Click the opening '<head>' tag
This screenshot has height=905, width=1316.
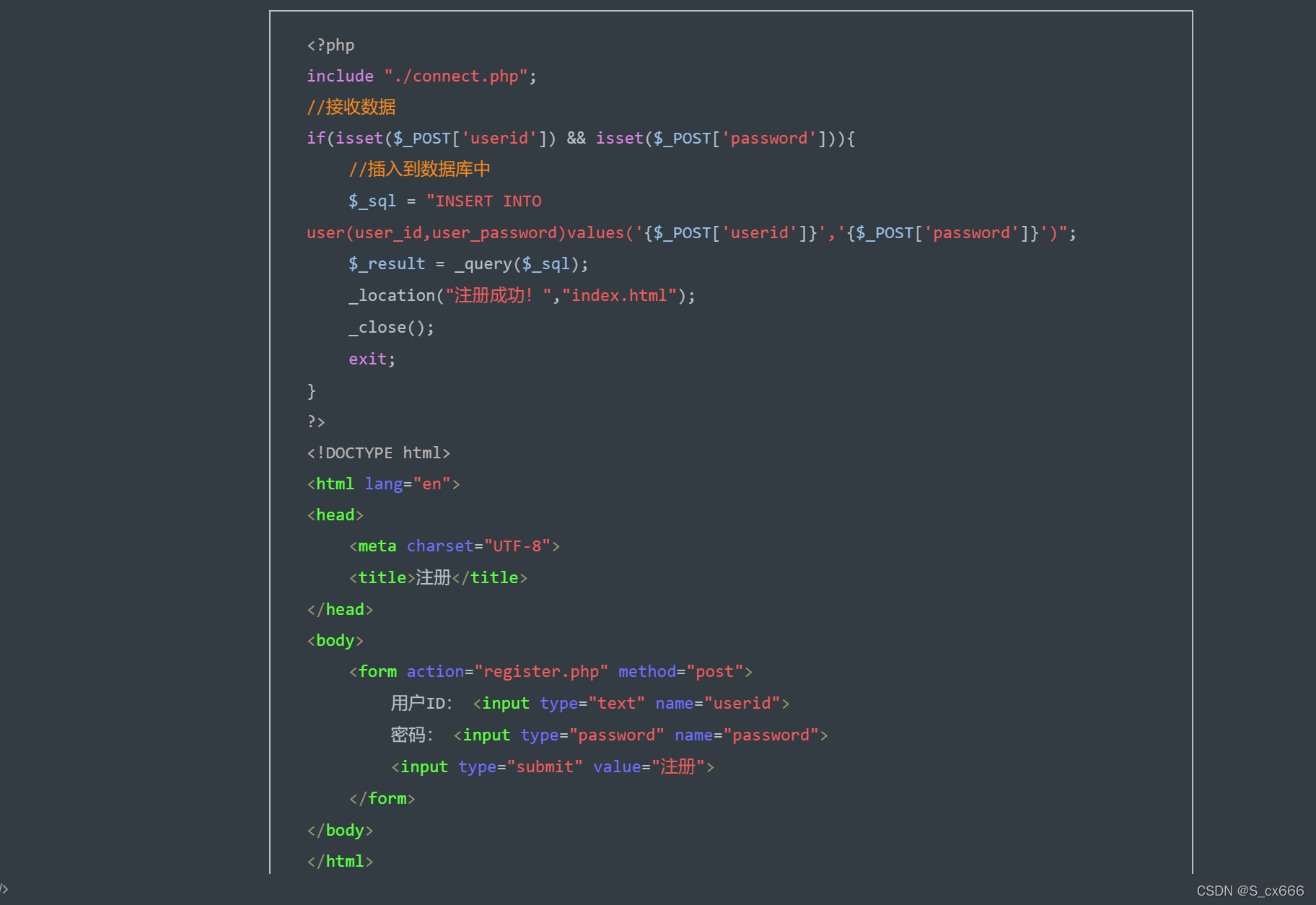click(335, 515)
